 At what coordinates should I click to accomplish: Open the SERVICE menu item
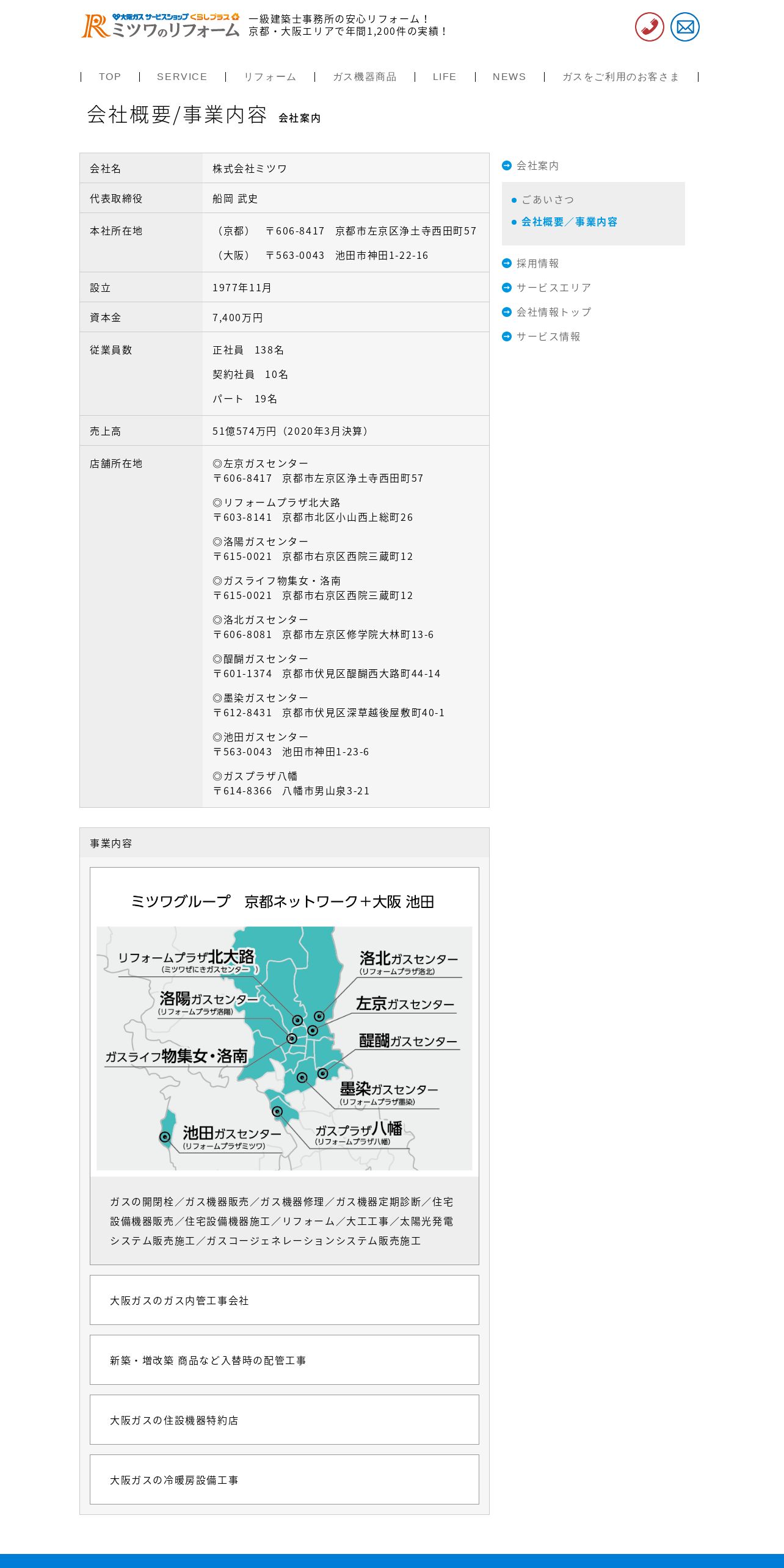[182, 76]
